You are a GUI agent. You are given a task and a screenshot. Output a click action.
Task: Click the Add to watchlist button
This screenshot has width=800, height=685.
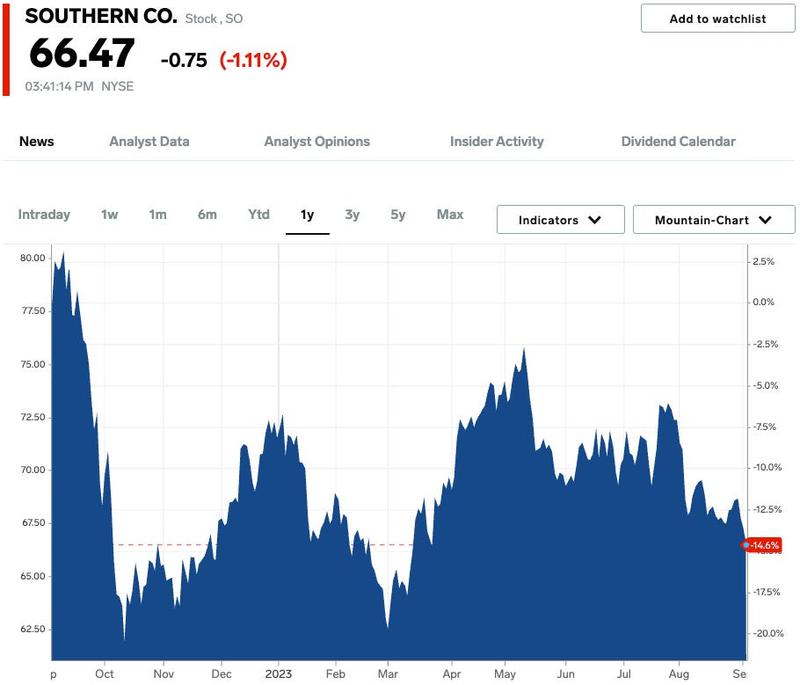717,19
